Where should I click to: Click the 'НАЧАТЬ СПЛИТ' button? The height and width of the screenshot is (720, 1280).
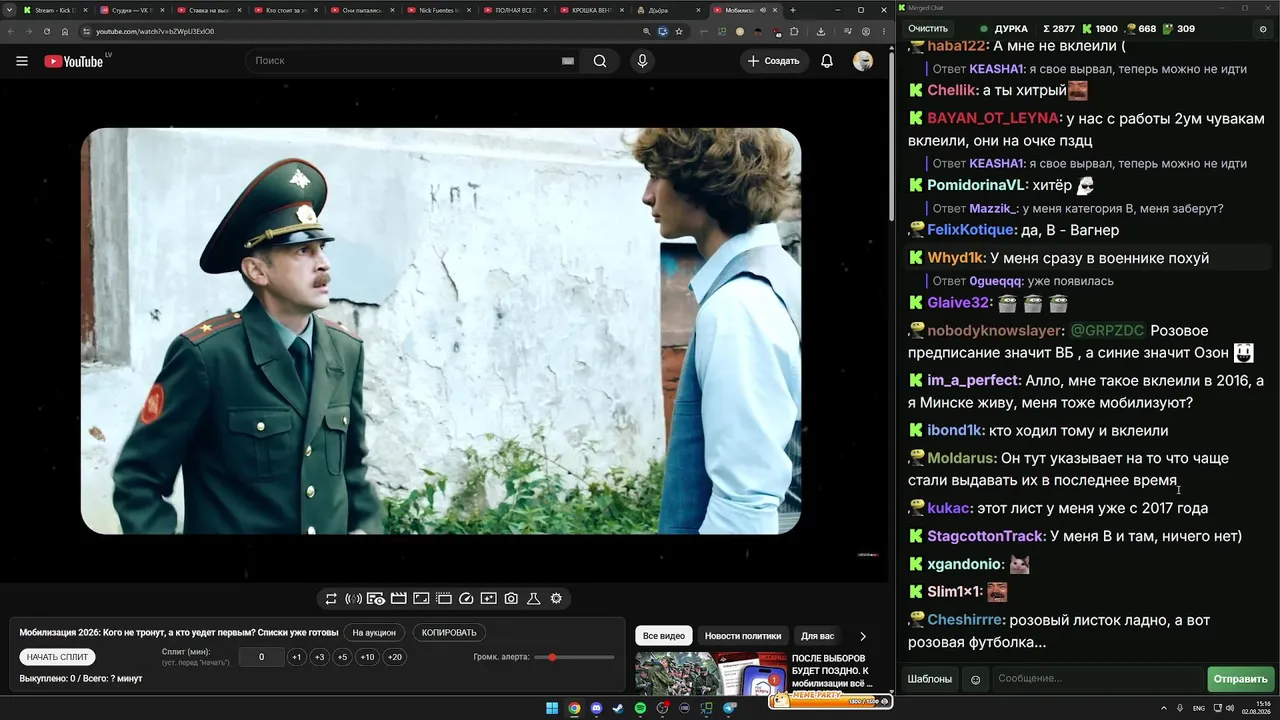point(58,657)
